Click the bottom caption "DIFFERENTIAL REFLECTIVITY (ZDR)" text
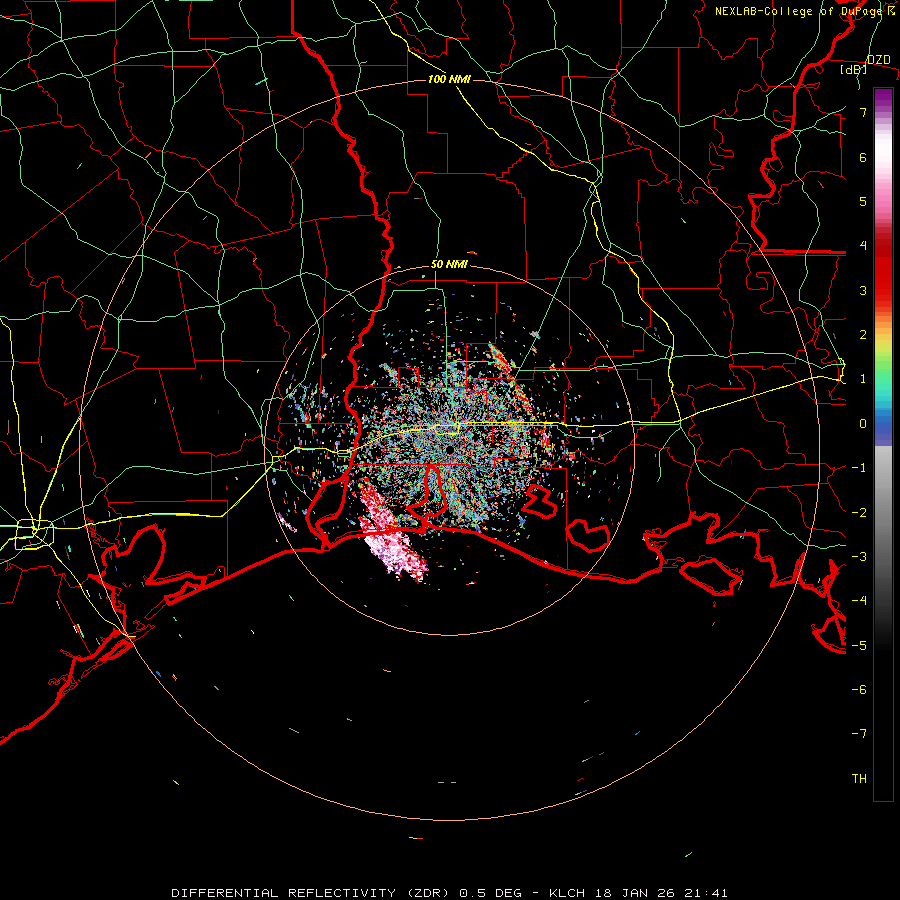Image resolution: width=900 pixels, height=900 pixels. (x=312, y=893)
